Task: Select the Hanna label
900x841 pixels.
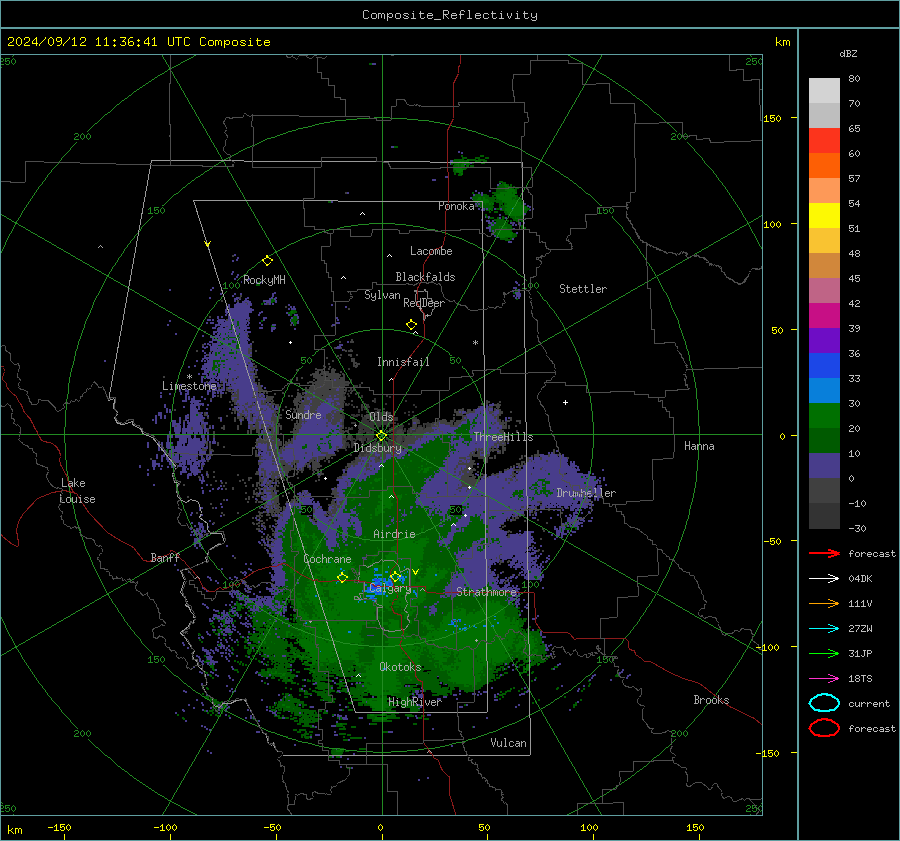Action: click(x=699, y=446)
